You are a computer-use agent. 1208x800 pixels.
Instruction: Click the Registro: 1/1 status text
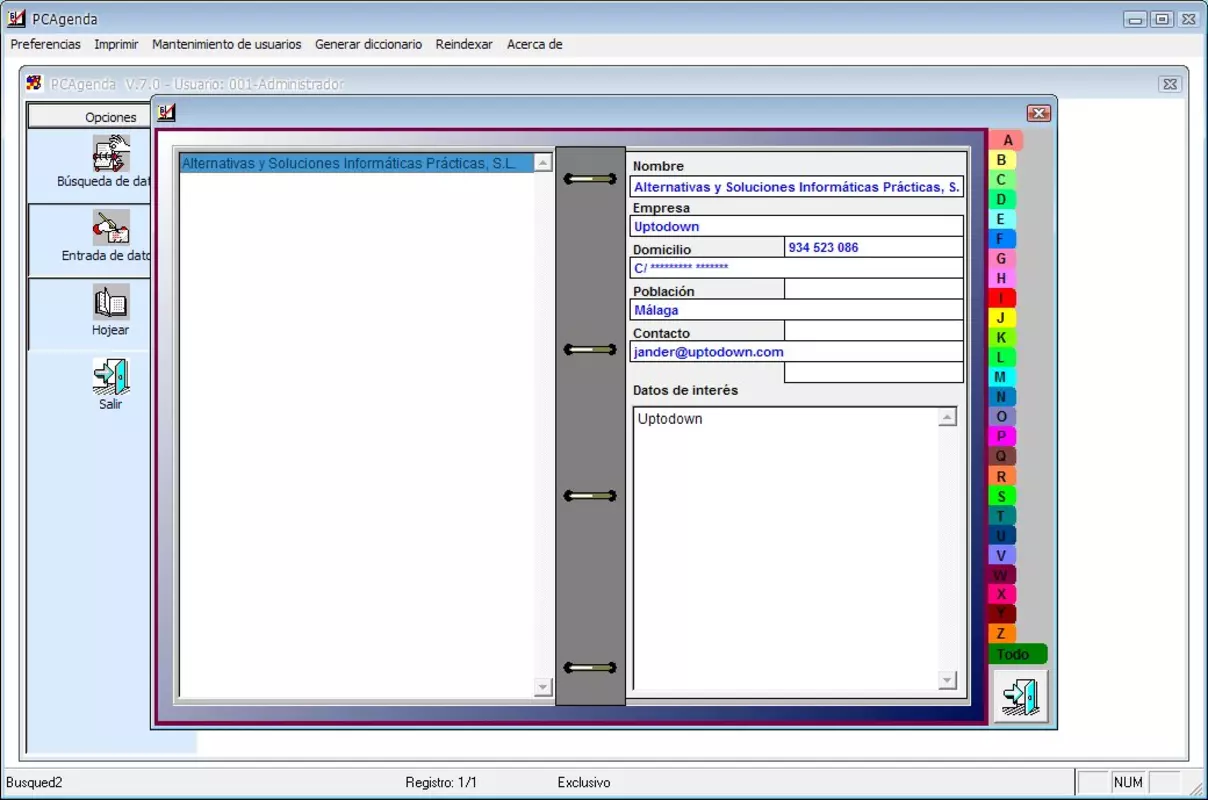(441, 782)
